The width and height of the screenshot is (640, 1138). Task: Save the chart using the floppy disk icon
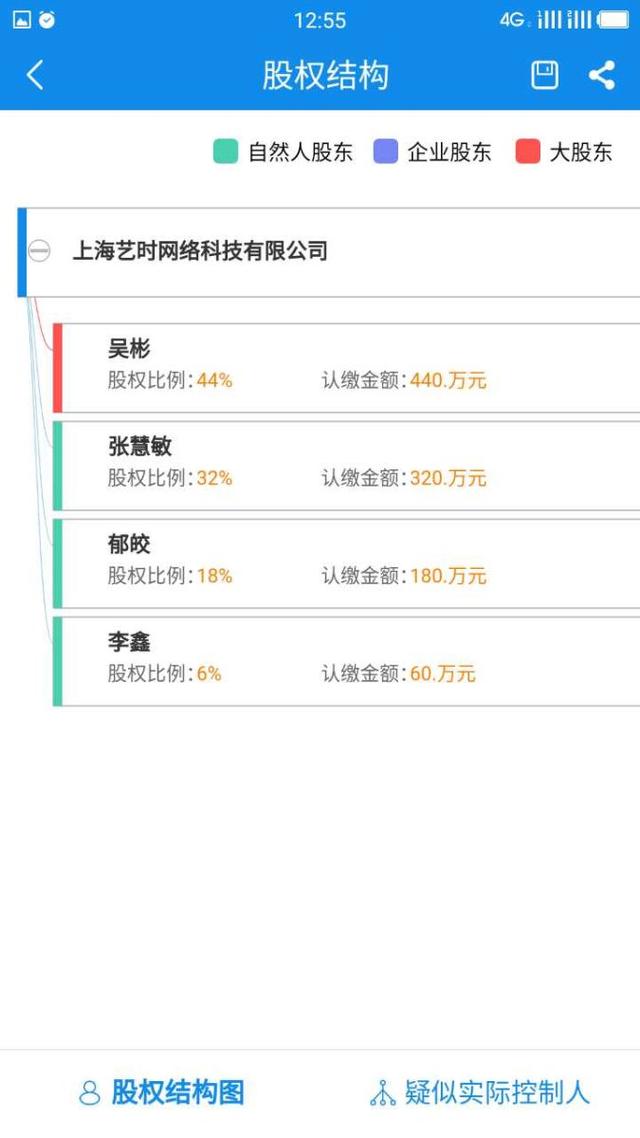point(543,74)
